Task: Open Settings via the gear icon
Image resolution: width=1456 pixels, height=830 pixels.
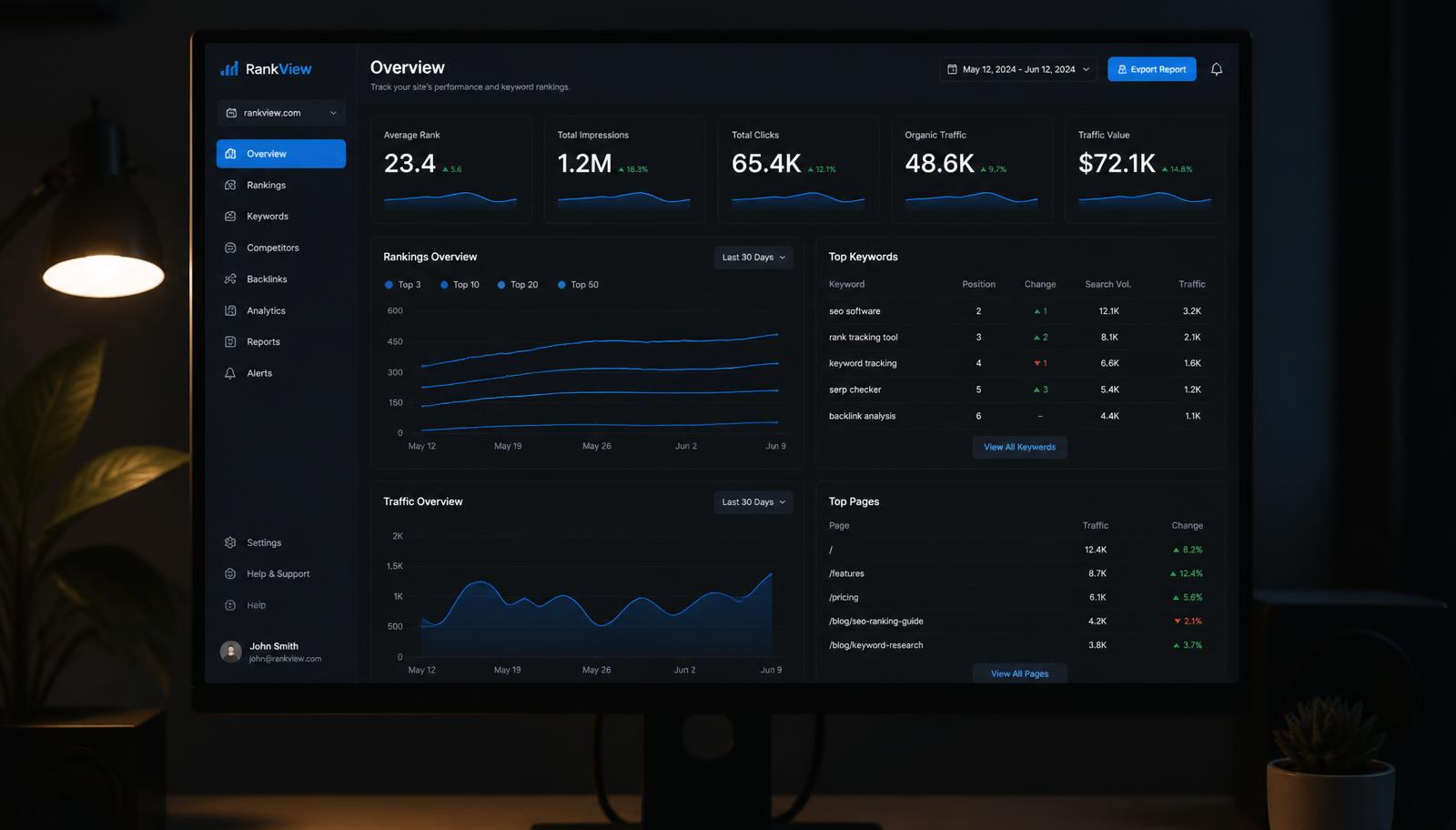Action: tap(230, 542)
